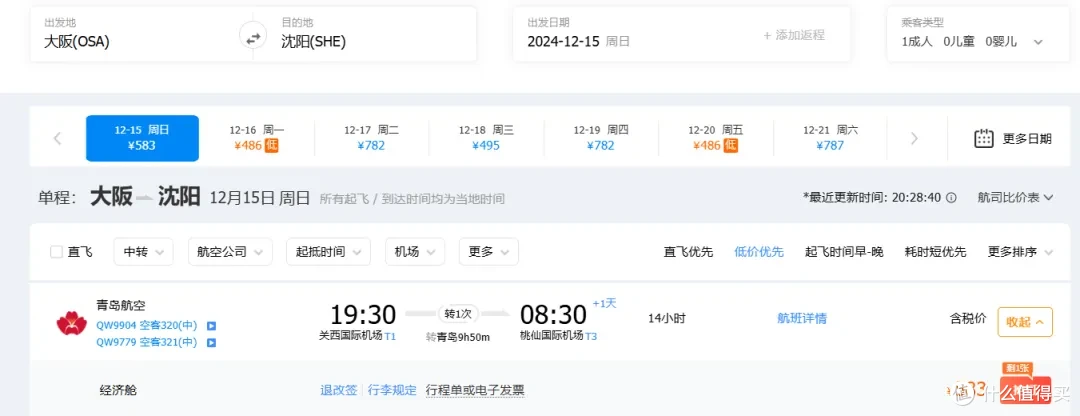
Task: Select the 12-21 周六 ¥787 date tab
Action: point(830,138)
